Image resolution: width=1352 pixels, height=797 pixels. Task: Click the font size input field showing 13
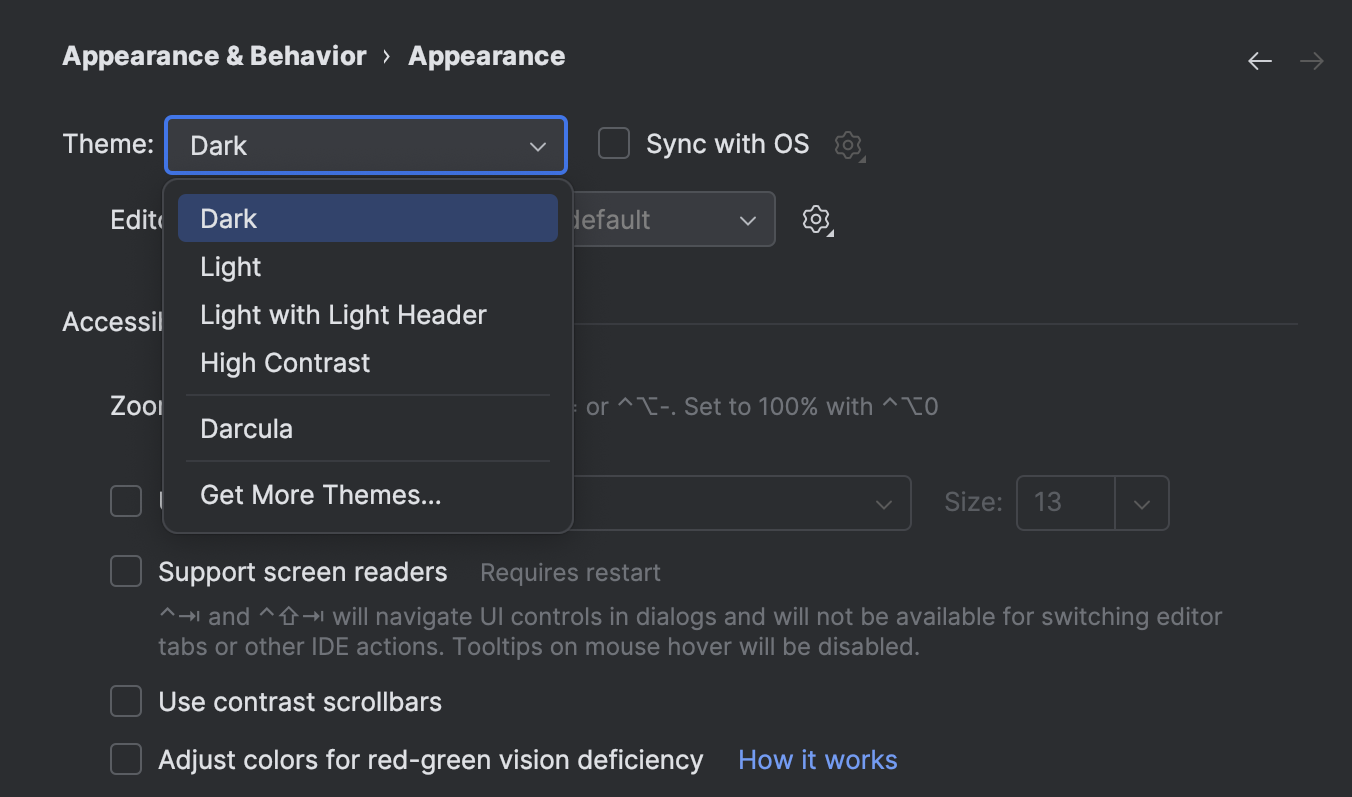(1065, 503)
